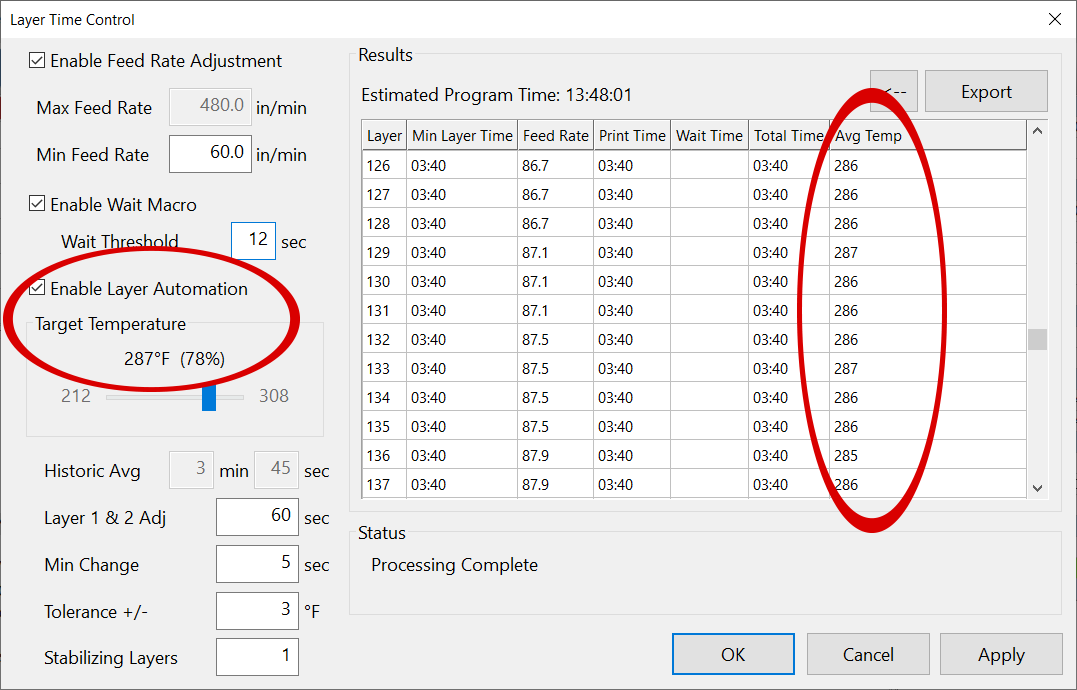The width and height of the screenshot is (1077, 690).
Task: Click the Wait Threshold value field
Action: pos(253,241)
